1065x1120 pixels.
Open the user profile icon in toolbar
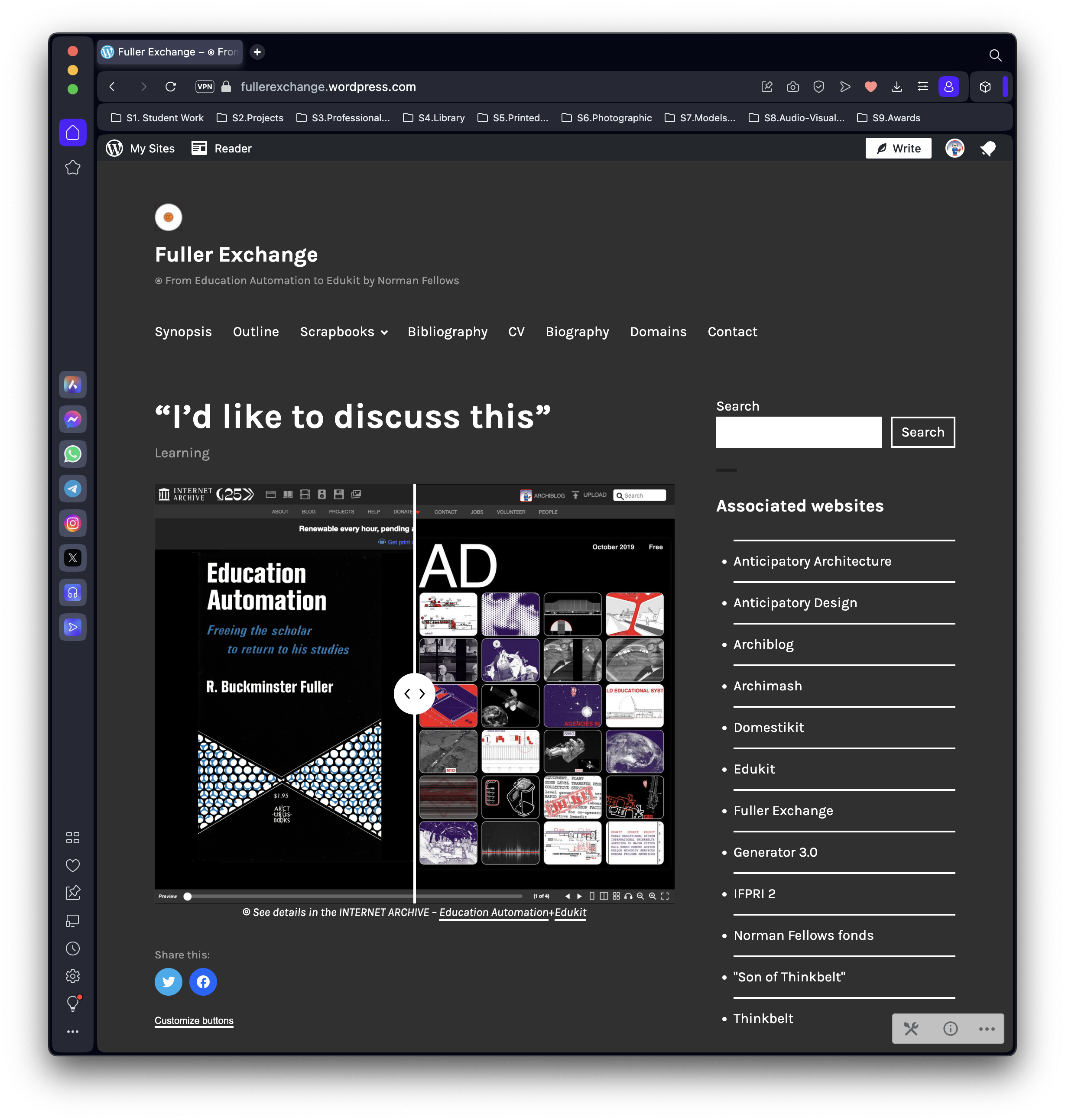pyautogui.click(x=948, y=87)
